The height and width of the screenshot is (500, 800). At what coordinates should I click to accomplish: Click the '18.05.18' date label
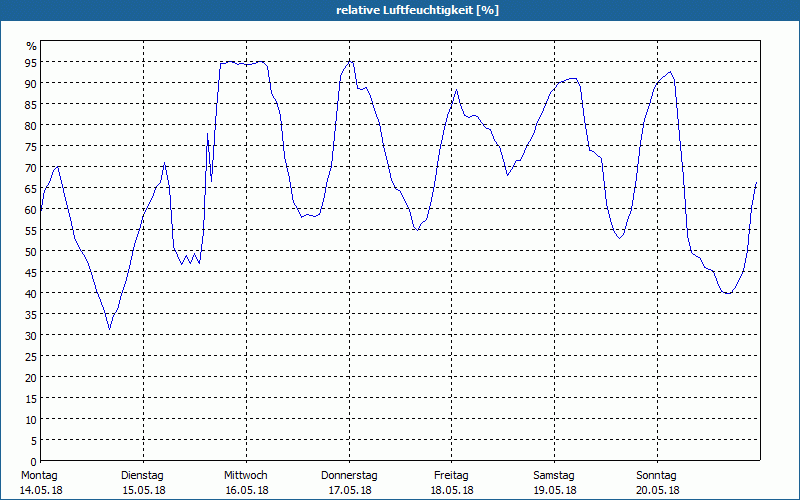tap(452, 490)
